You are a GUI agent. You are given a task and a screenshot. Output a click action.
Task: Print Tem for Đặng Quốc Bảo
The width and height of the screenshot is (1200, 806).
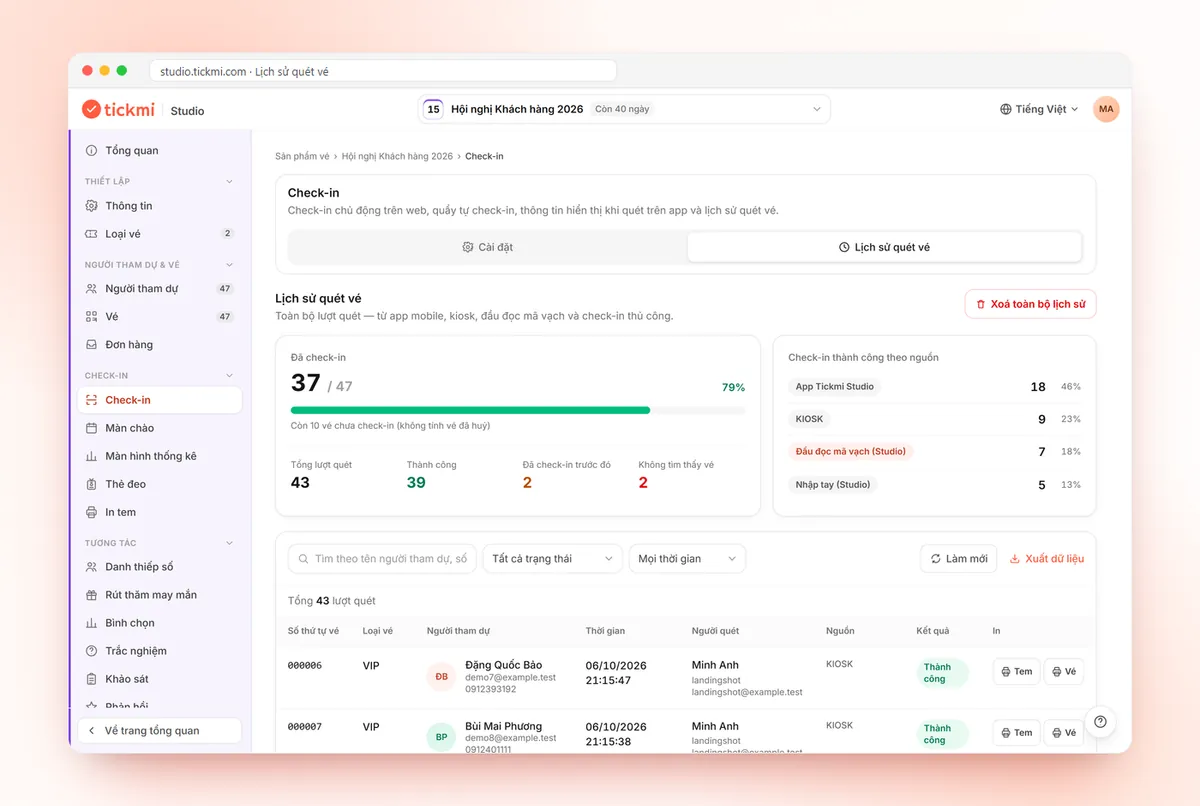click(x=1016, y=672)
